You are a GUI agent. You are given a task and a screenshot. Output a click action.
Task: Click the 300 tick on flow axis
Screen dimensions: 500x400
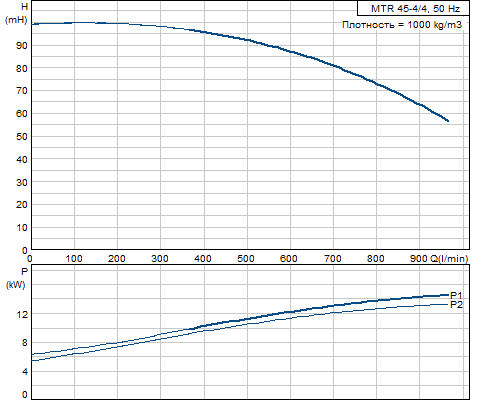point(160,258)
